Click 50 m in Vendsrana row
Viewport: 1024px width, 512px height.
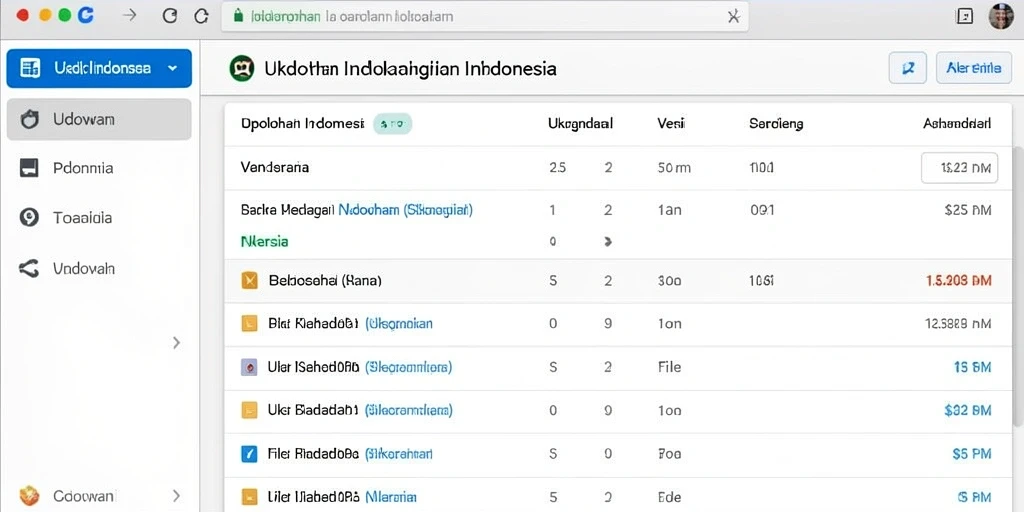pos(674,168)
